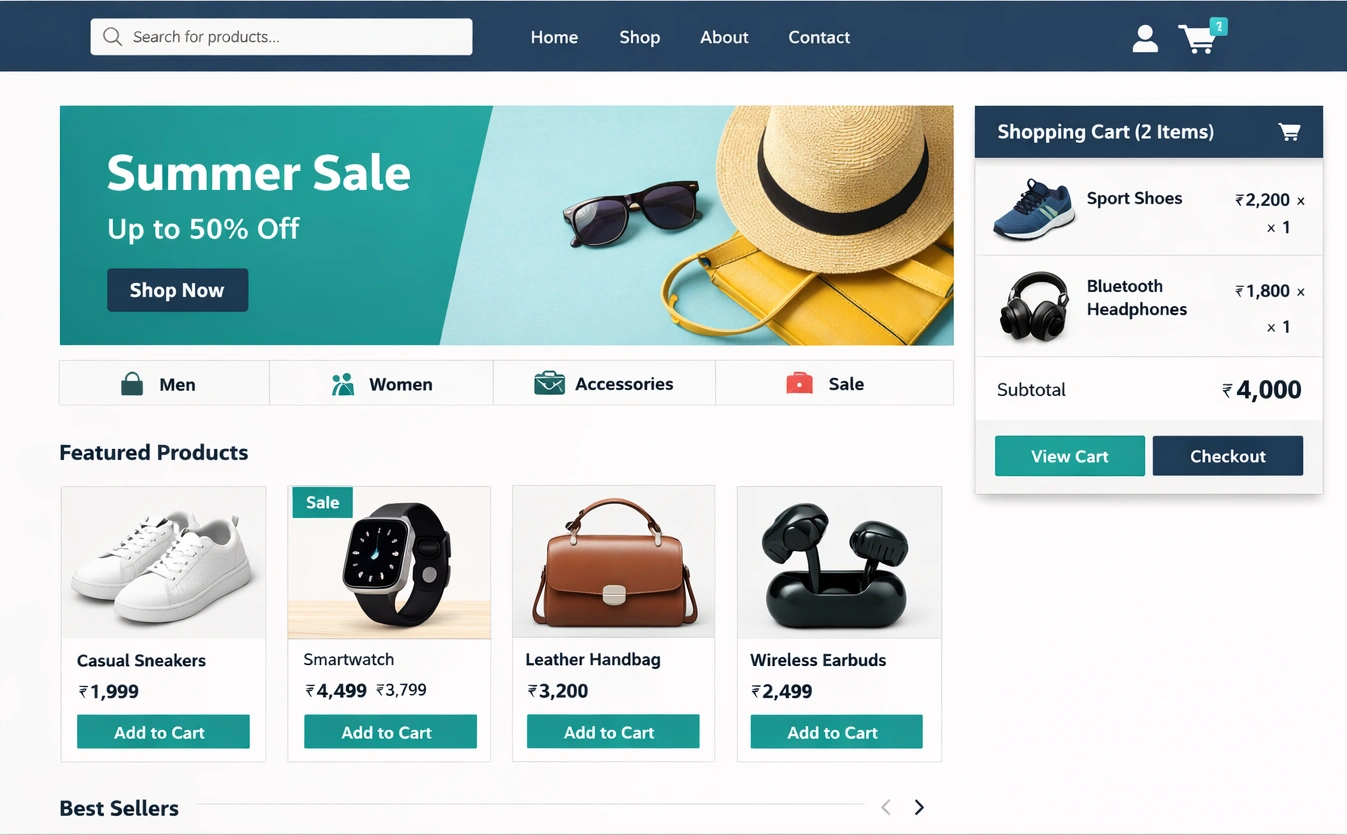Screen dimensions: 1347x835
Task: Click the Smartwatch product thumbnail
Action: [389, 563]
